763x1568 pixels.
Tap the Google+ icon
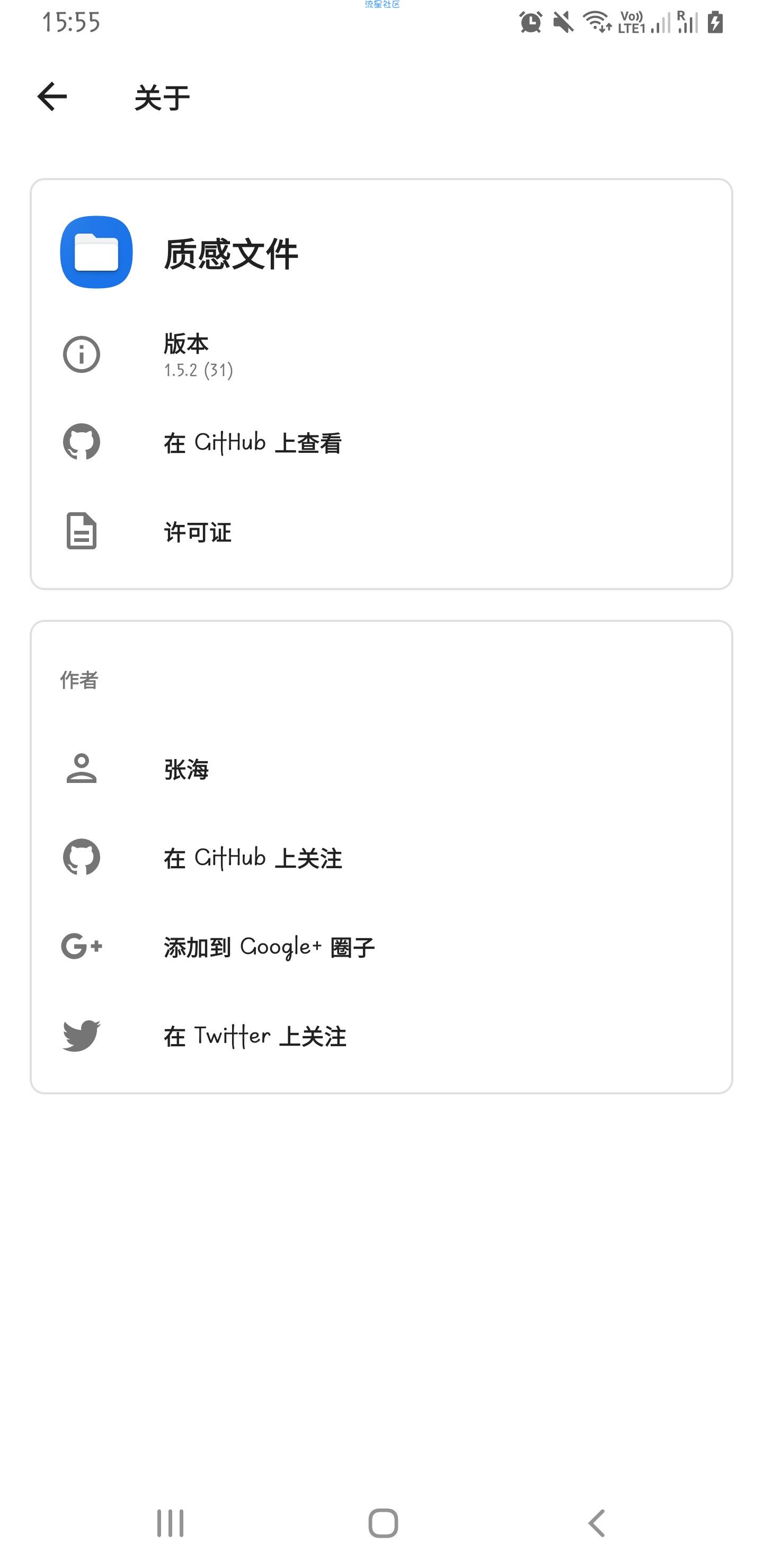click(82, 946)
